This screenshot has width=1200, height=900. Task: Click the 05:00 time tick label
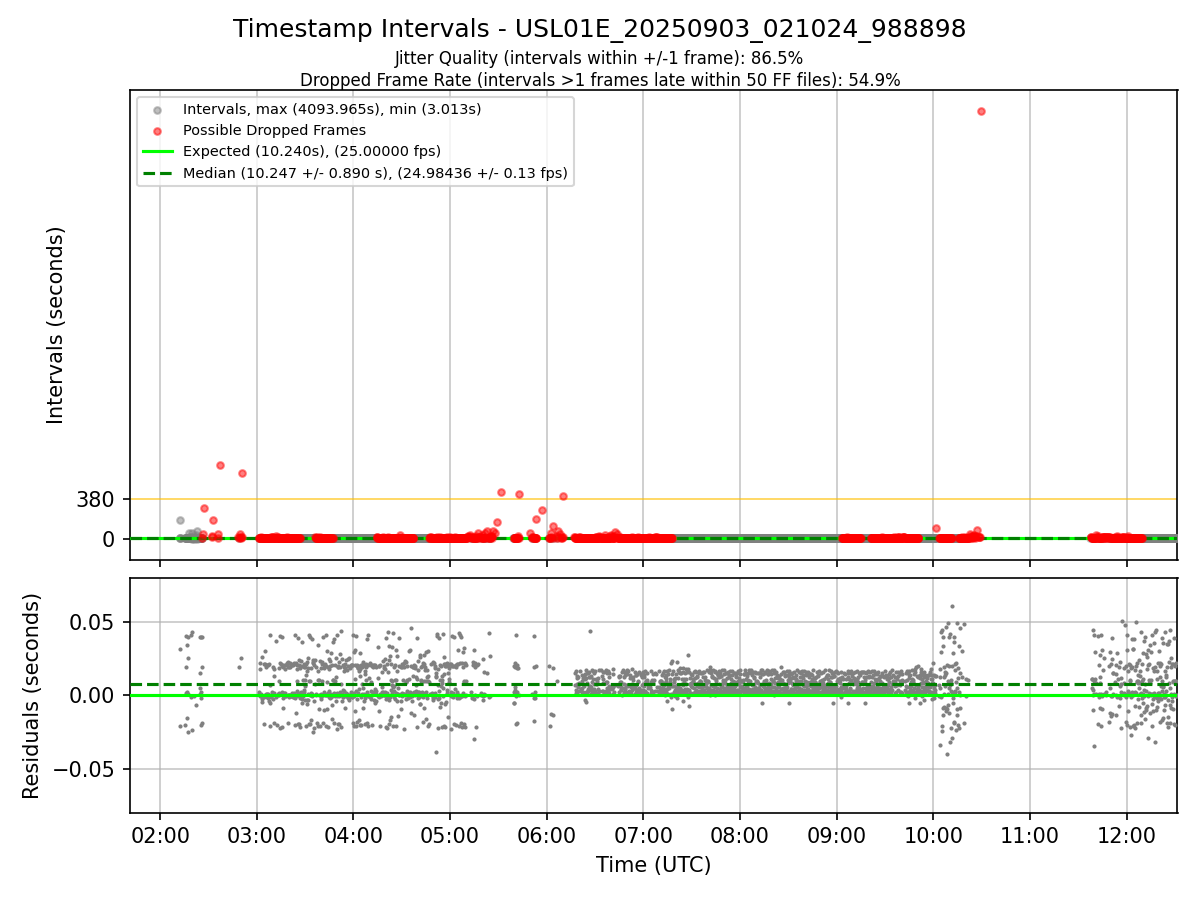[x=450, y=834]
